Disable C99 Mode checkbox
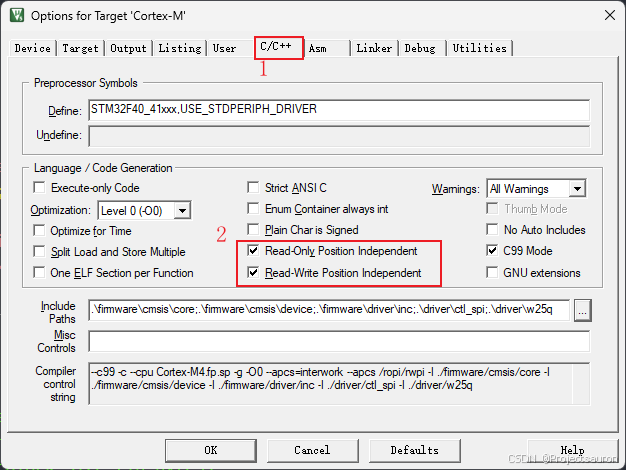This screenshot has width=626, height=470. coord(493,251)
